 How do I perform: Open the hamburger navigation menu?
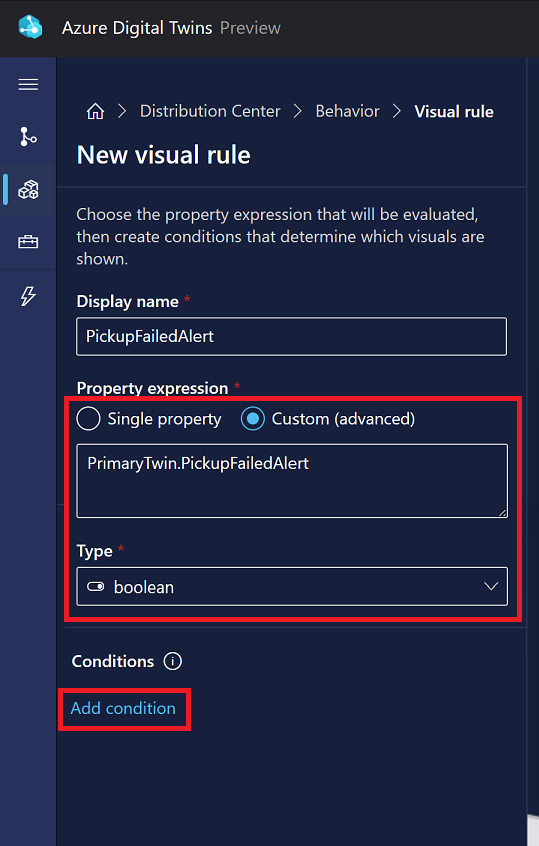[x=28, y=85]
